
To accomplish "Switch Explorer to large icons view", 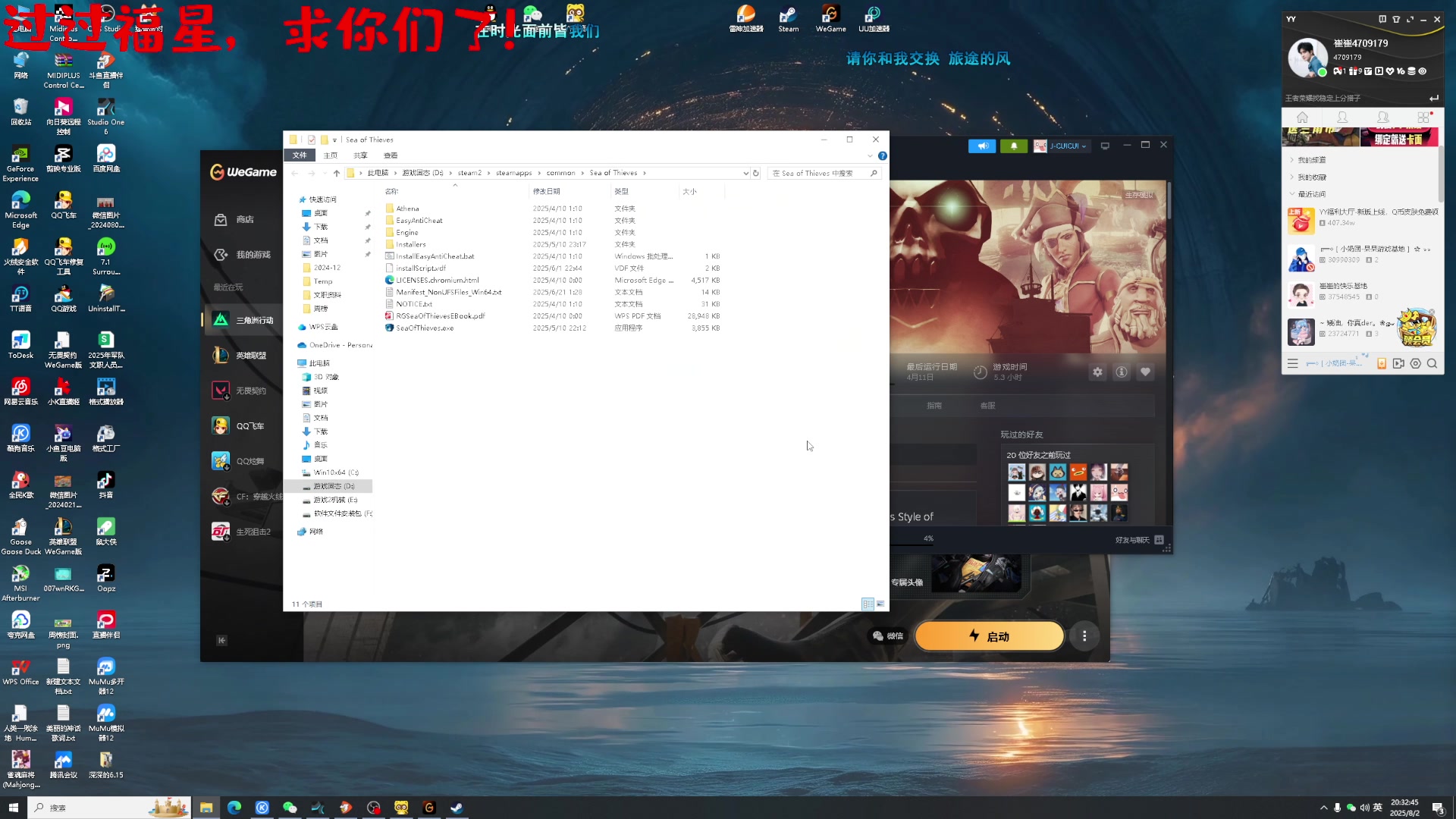I will [880, 604].
